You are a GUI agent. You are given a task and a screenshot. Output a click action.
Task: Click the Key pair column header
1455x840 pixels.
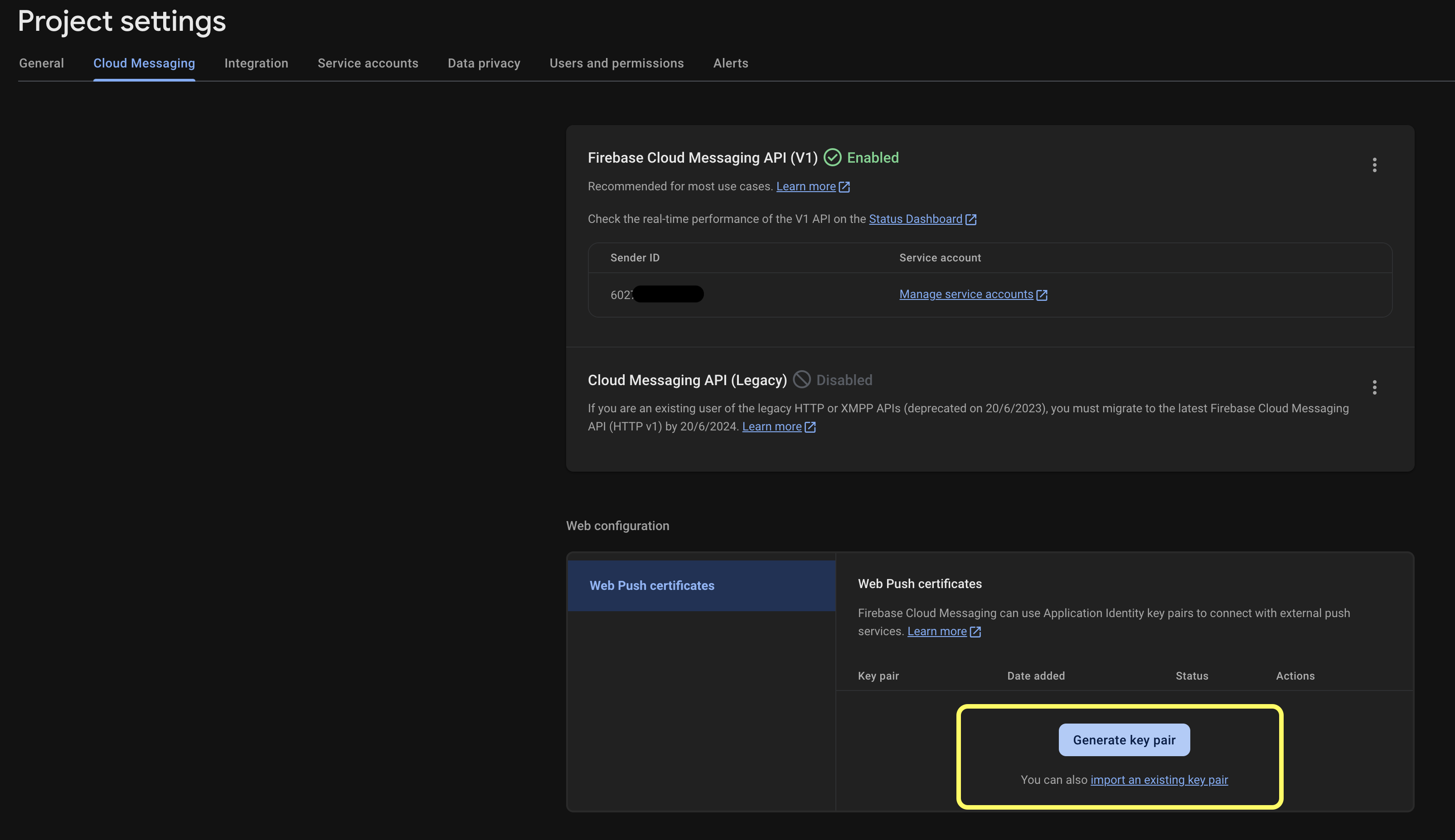(878, 676)
